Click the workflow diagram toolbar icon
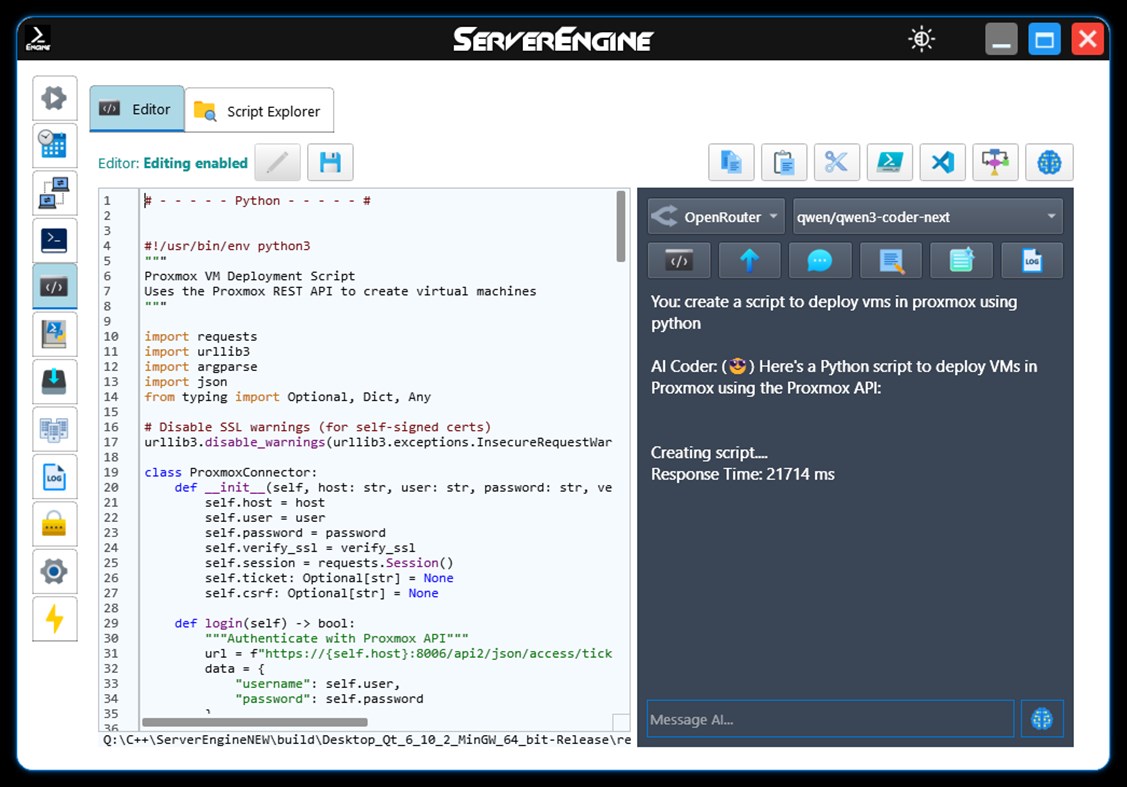 tap(995, 162)
